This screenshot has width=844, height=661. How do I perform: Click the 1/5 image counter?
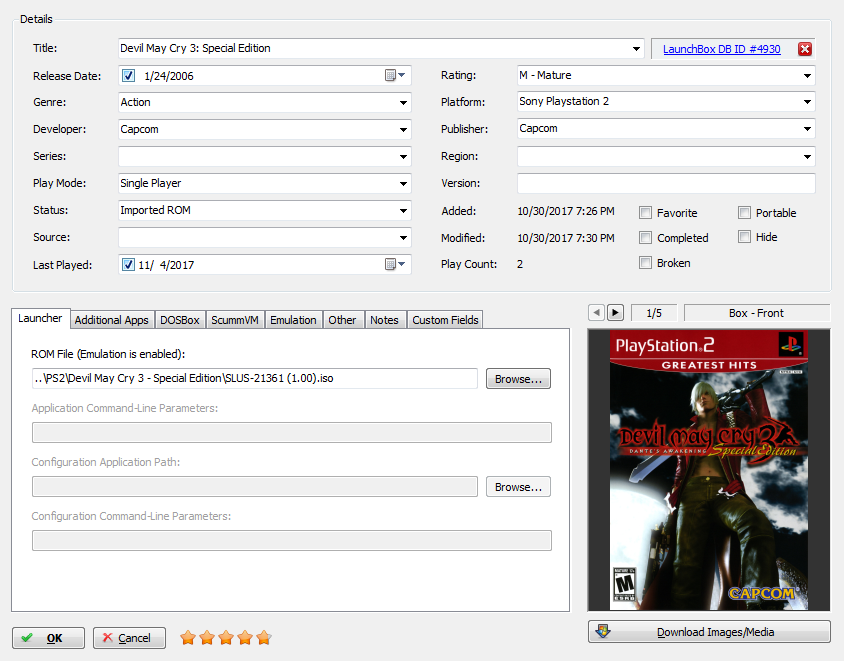coord(654,313)
